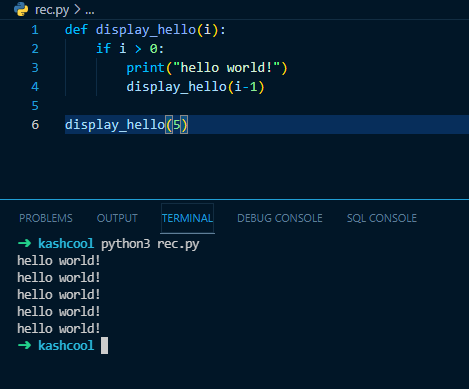The height and width of the screenshot is (389, 469).
Task: Click line number 6 in the gutter
Action: 35,125
